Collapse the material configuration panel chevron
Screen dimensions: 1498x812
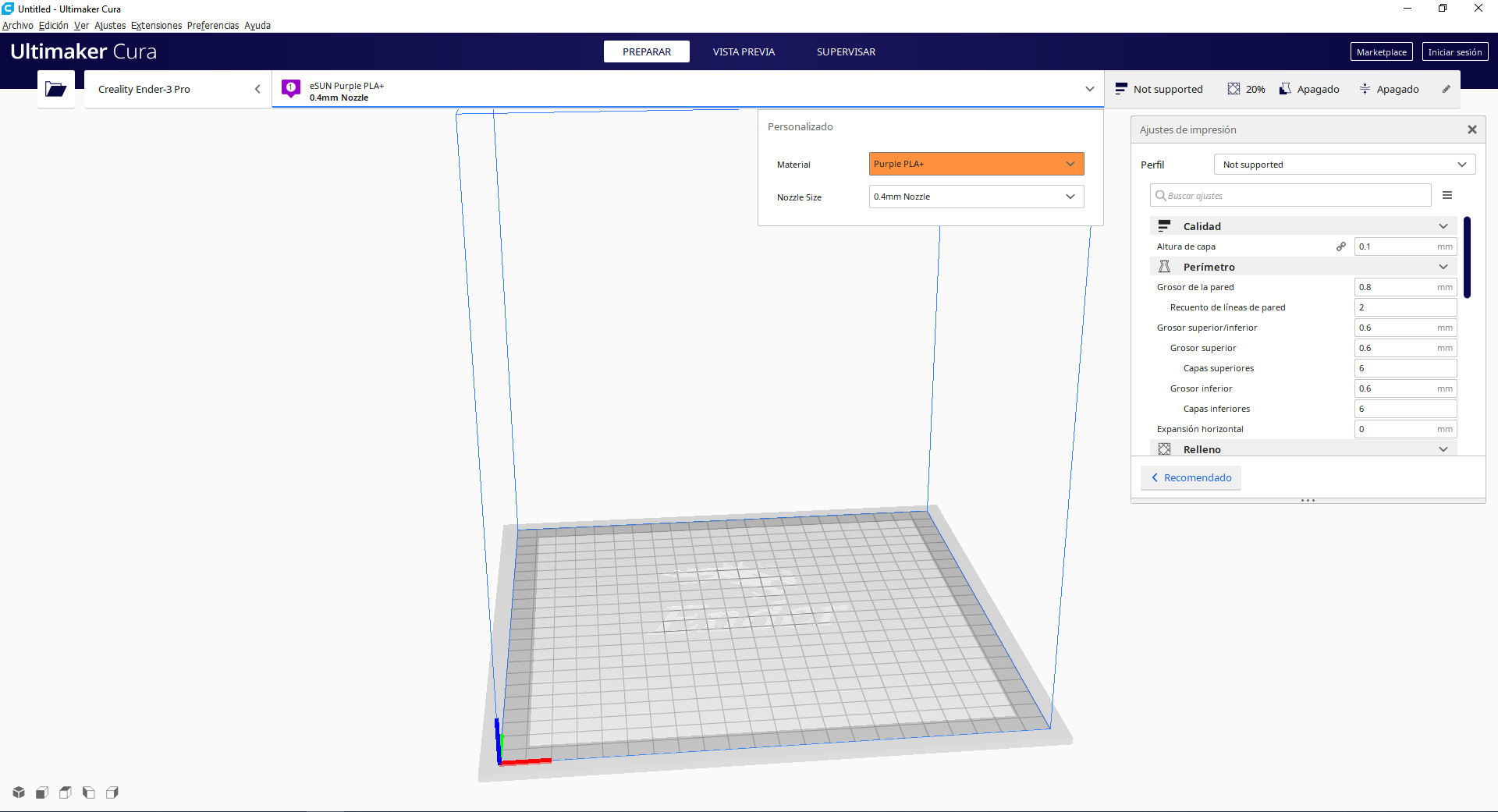click(x=1090, y=89)
